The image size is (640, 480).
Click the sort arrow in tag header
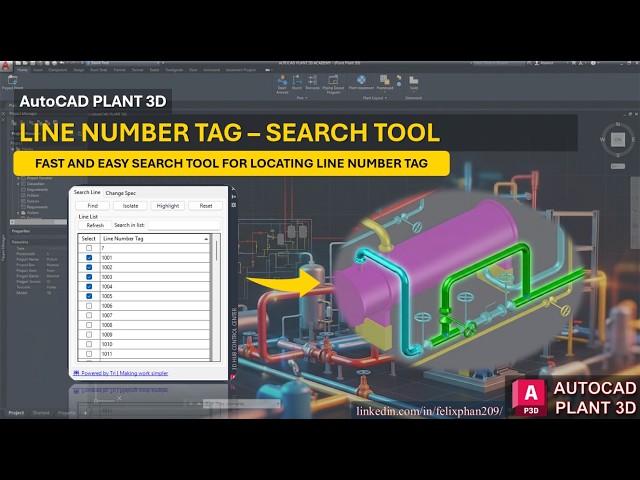point(206,239)
